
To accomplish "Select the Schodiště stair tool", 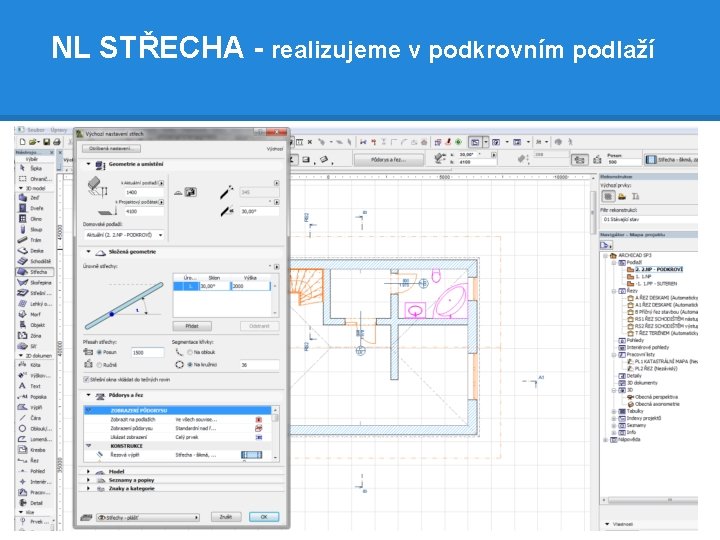I will click(x=35, y=261).
